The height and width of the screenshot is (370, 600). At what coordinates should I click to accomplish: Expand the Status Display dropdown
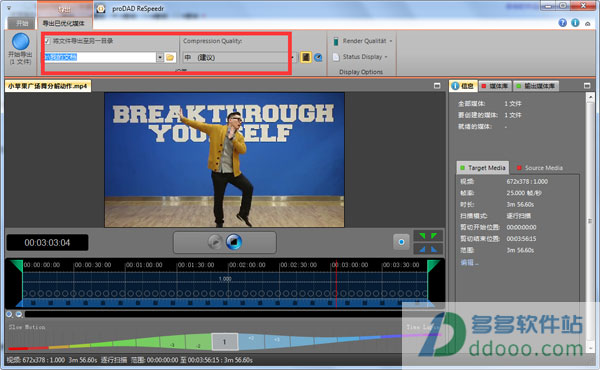[x=386, y=57]
